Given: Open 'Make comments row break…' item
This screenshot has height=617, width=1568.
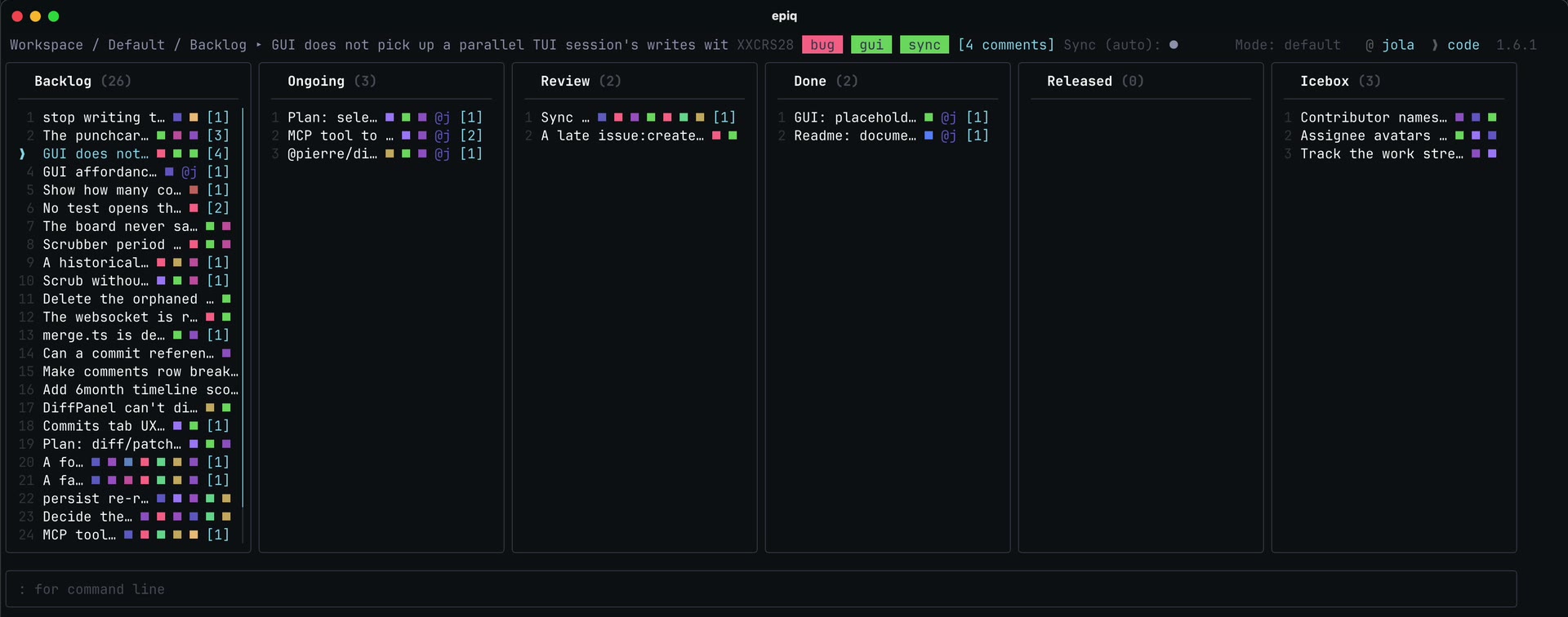Looking at the screenshot, I should point(128,371).
